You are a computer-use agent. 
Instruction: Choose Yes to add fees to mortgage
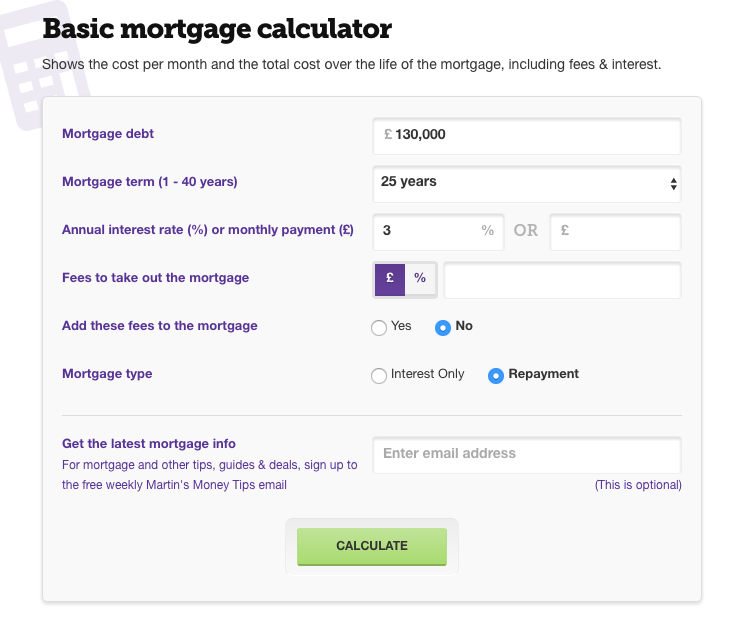pos(379,327)
